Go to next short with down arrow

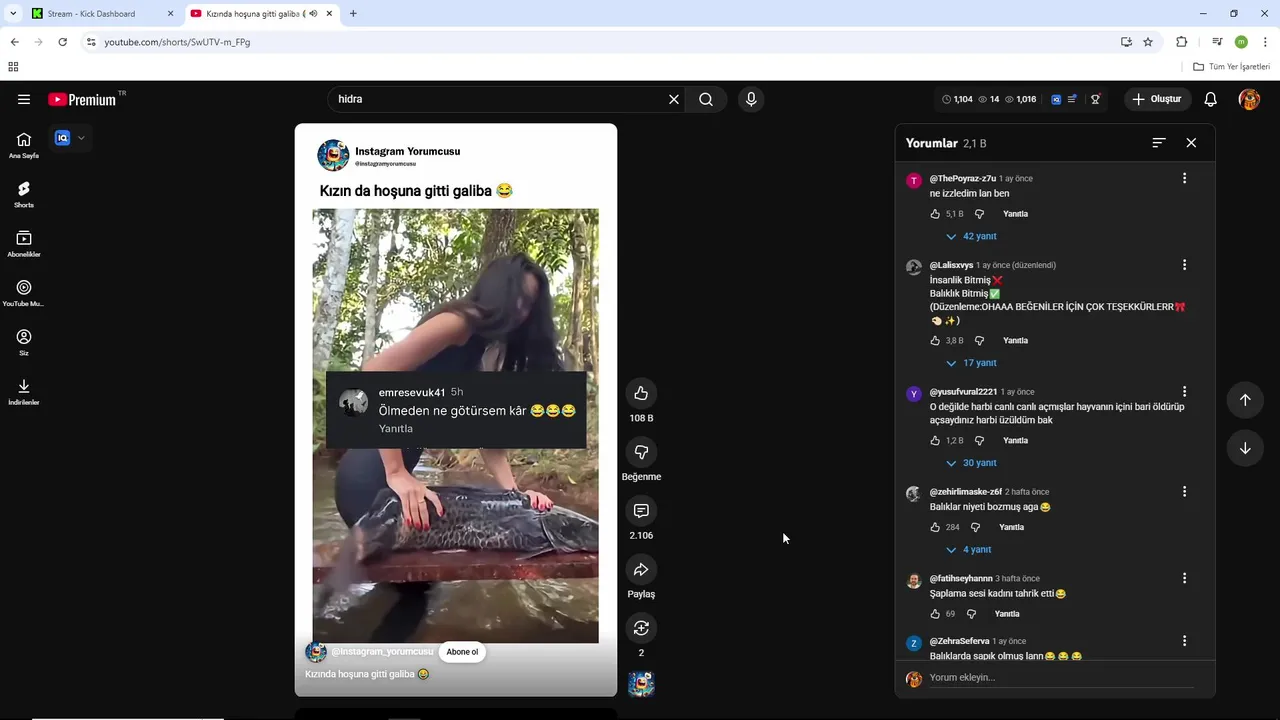pyautogui.click(x=1245, y=448)
